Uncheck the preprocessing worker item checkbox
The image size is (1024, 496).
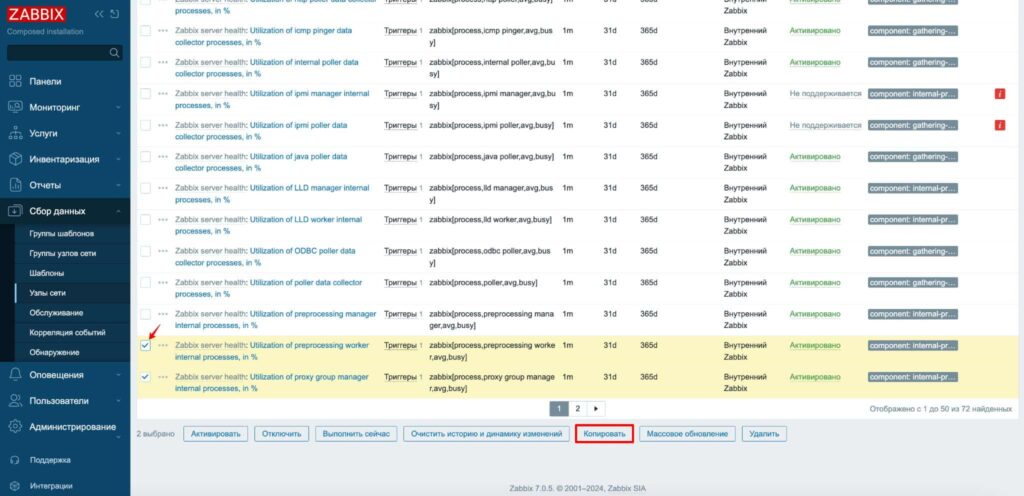coord(145,345)
